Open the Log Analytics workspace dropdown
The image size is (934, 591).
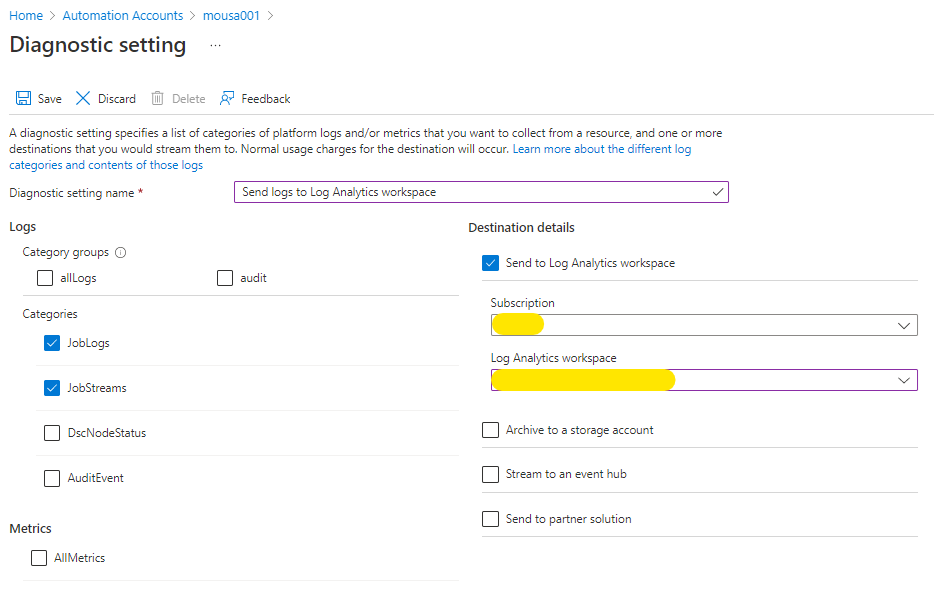point(904,380)
